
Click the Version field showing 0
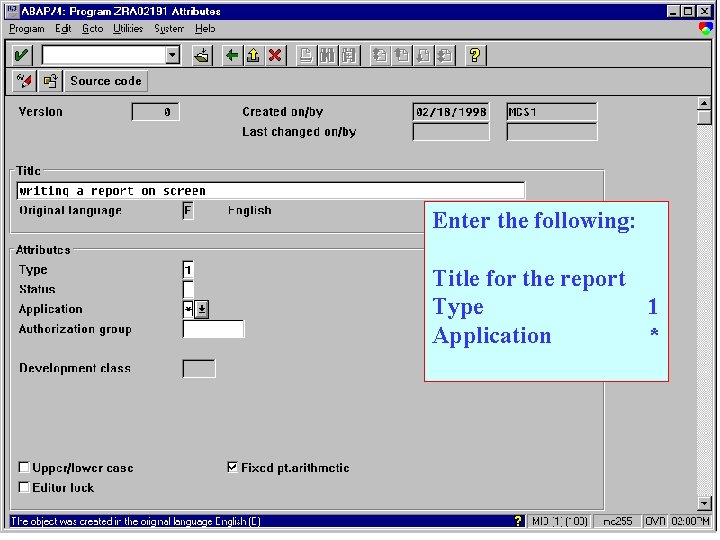point(155,112)
